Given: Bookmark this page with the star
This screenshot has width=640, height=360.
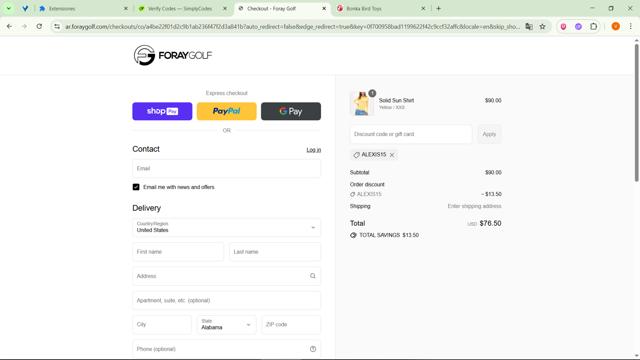Looking at the screenshot, I should [x=542, y=27].
